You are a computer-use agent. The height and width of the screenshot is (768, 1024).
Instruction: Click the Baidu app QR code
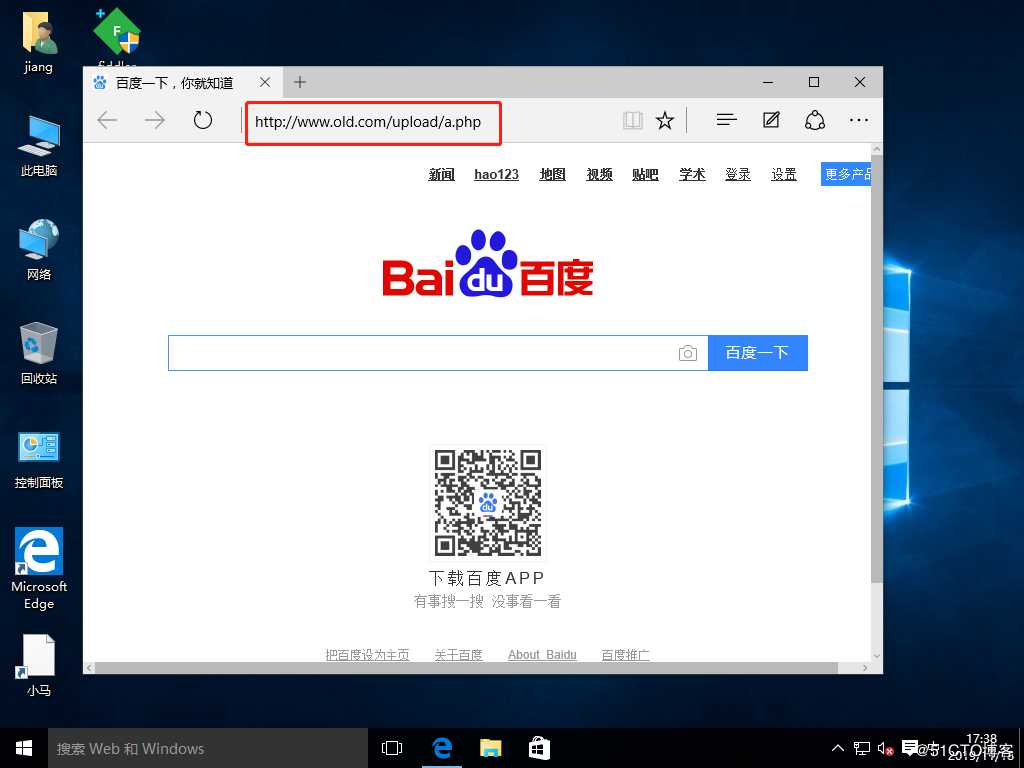tap(488, 503)
